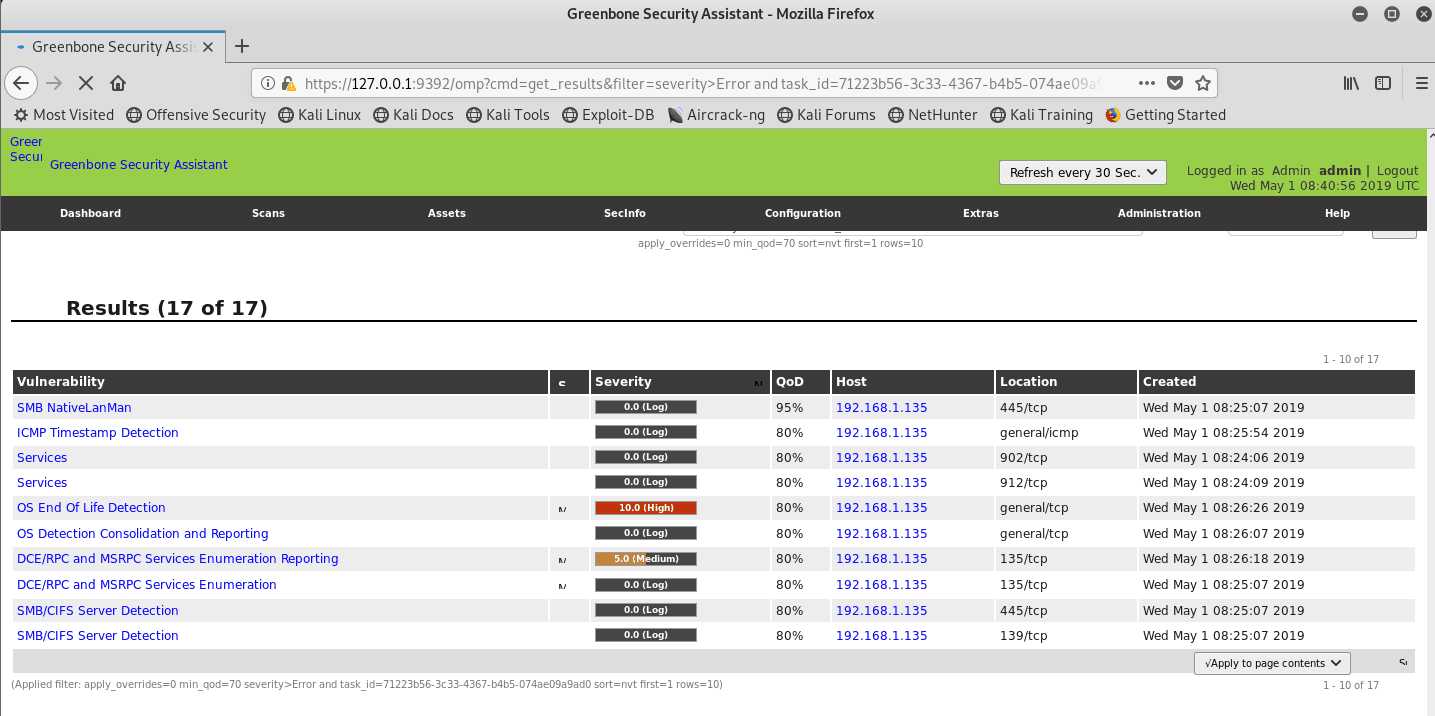
Task: Click the small icon right of Apply to page contents
Action: [1403, 663]
